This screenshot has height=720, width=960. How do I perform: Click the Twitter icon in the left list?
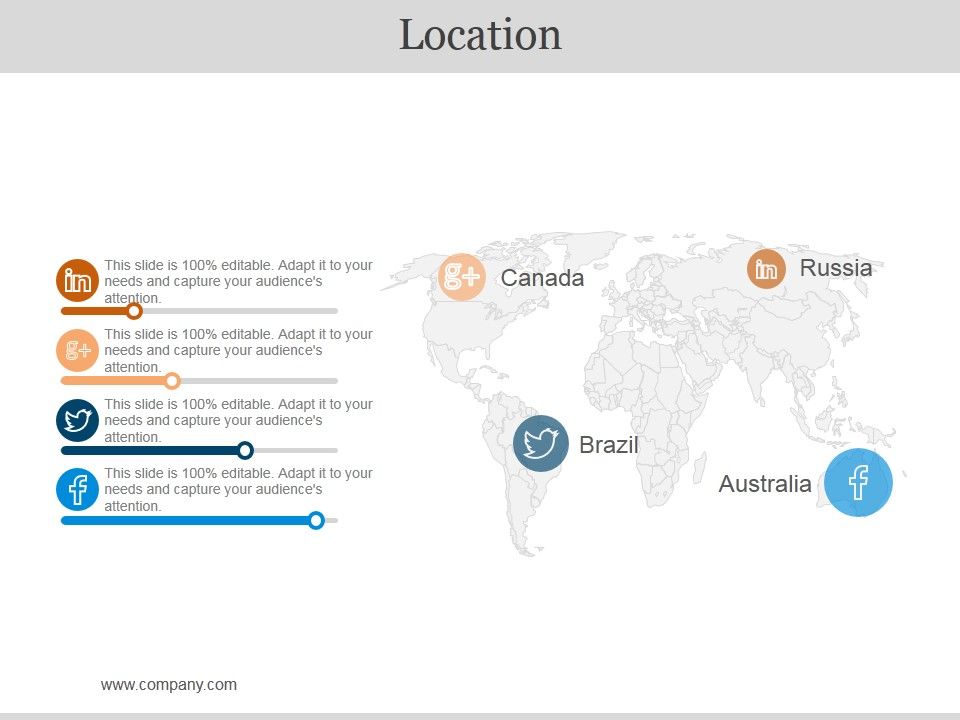coord(77,421)
